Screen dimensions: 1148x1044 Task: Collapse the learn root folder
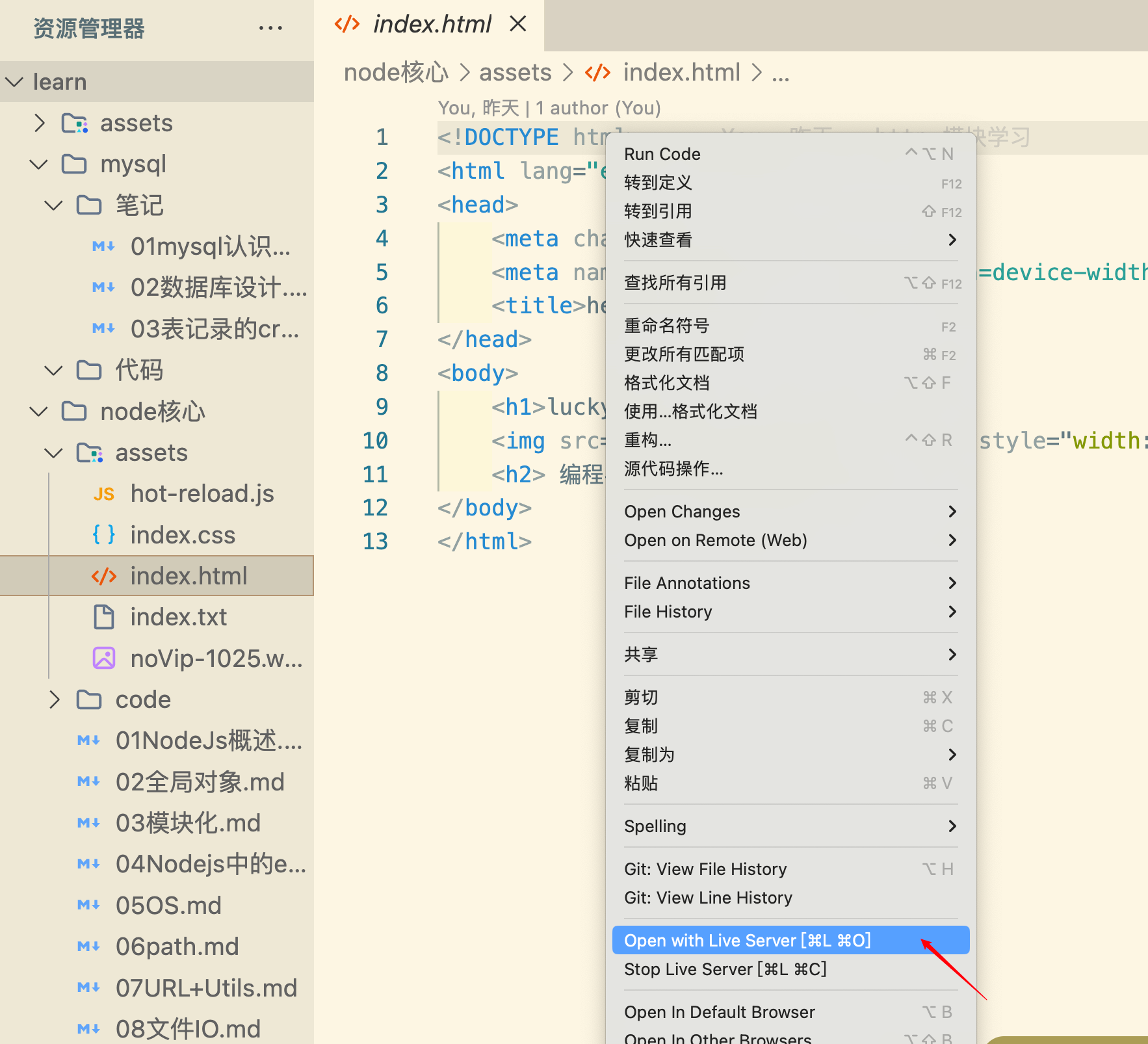point(14,82)
